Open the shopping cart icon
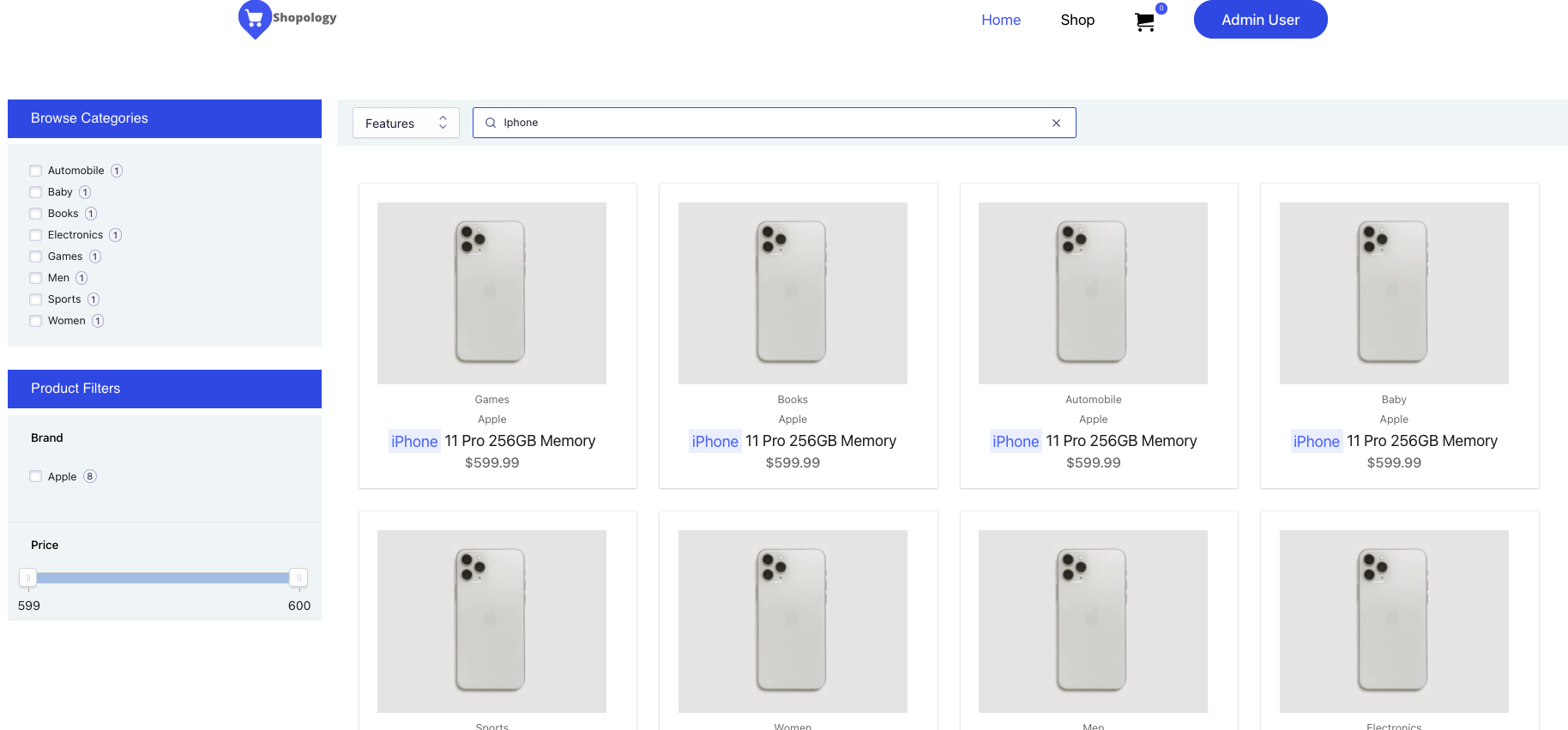 pos(1144,21)
